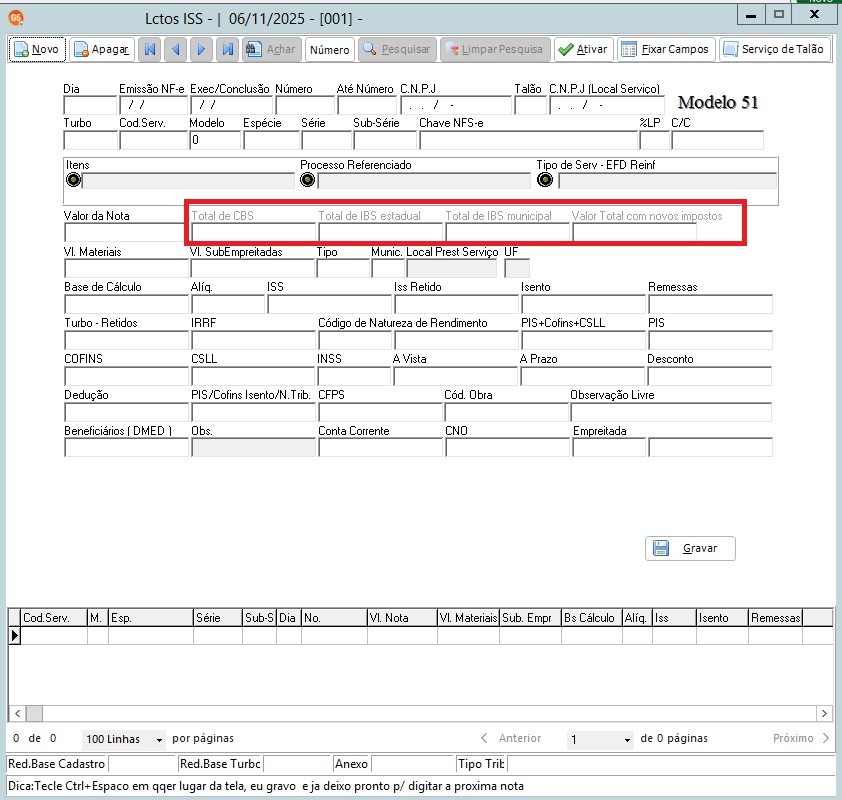
Task: Focus the Anexo status field
Action: point(412,763)
